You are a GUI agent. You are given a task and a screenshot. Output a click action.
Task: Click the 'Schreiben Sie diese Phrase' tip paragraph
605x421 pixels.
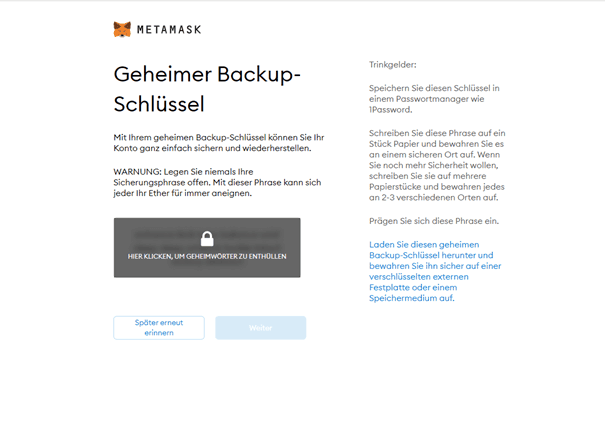pos(434,160)
